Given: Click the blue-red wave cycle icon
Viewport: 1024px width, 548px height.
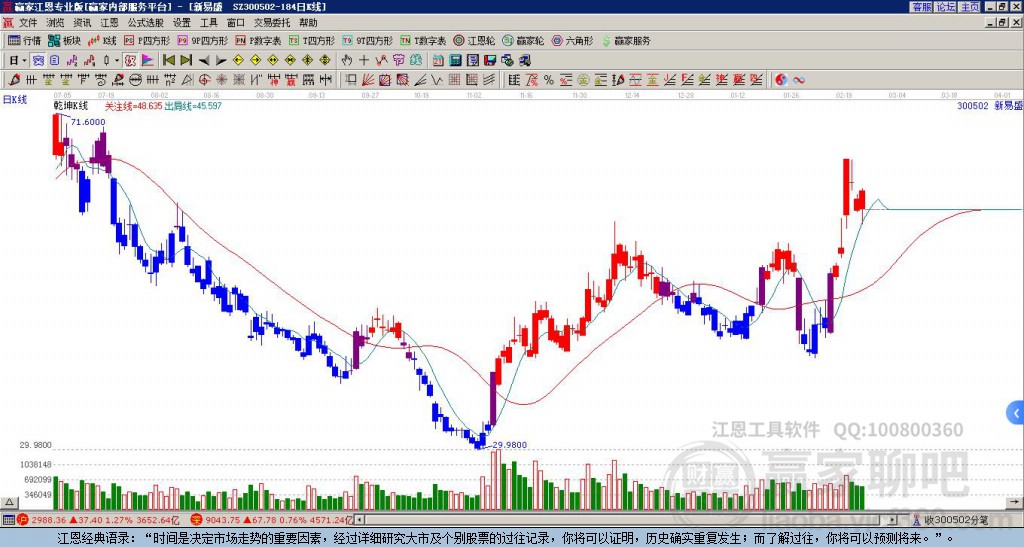Looking at the screenshot, I should coord(798,80).
